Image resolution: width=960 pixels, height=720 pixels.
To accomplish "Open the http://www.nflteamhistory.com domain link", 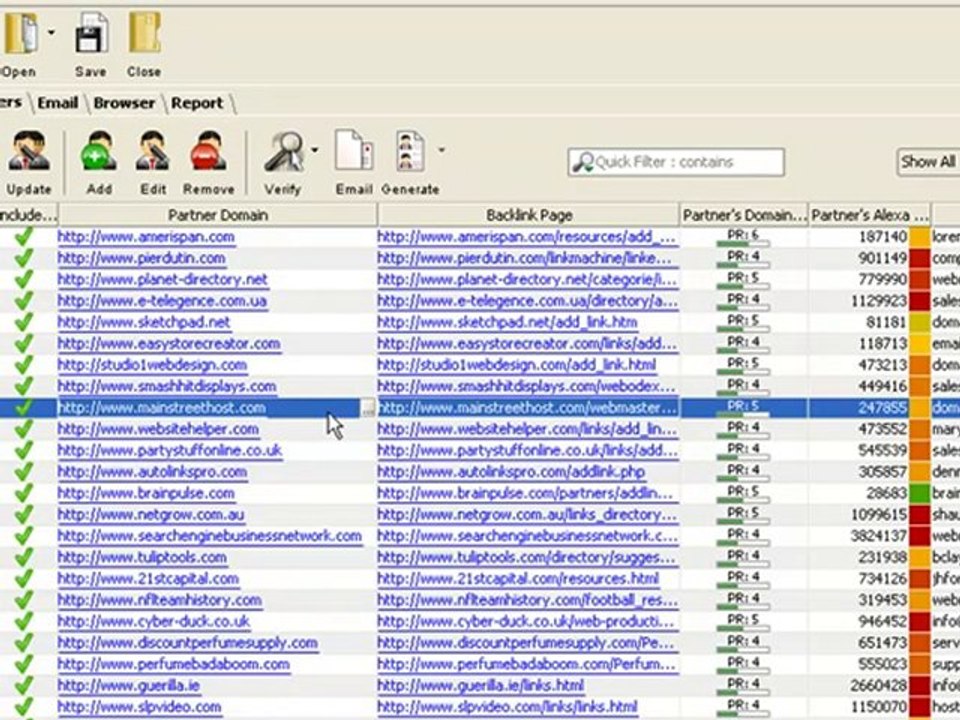I will [x=160, y=601].
